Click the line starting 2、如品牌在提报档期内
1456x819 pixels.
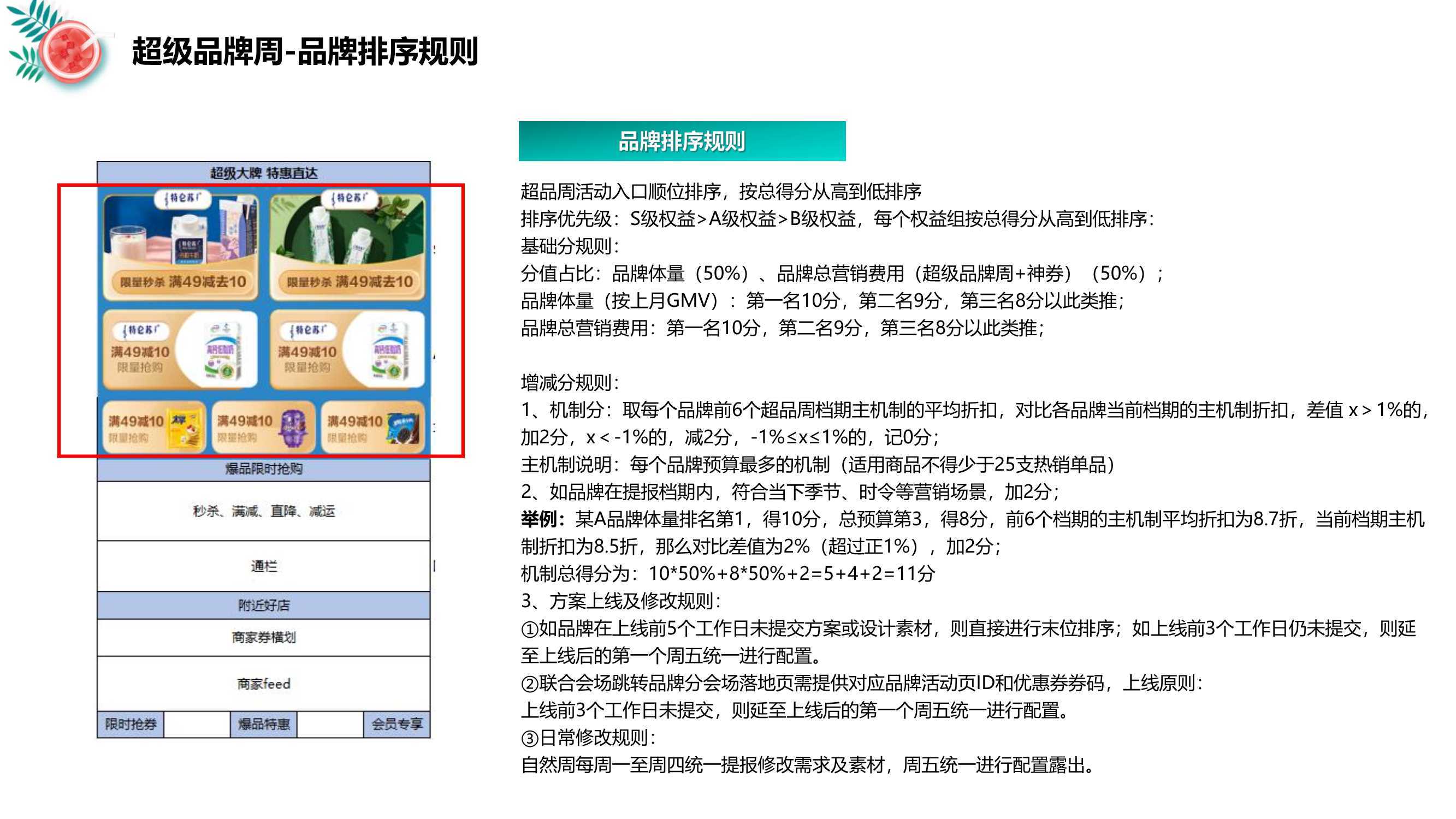790,492
